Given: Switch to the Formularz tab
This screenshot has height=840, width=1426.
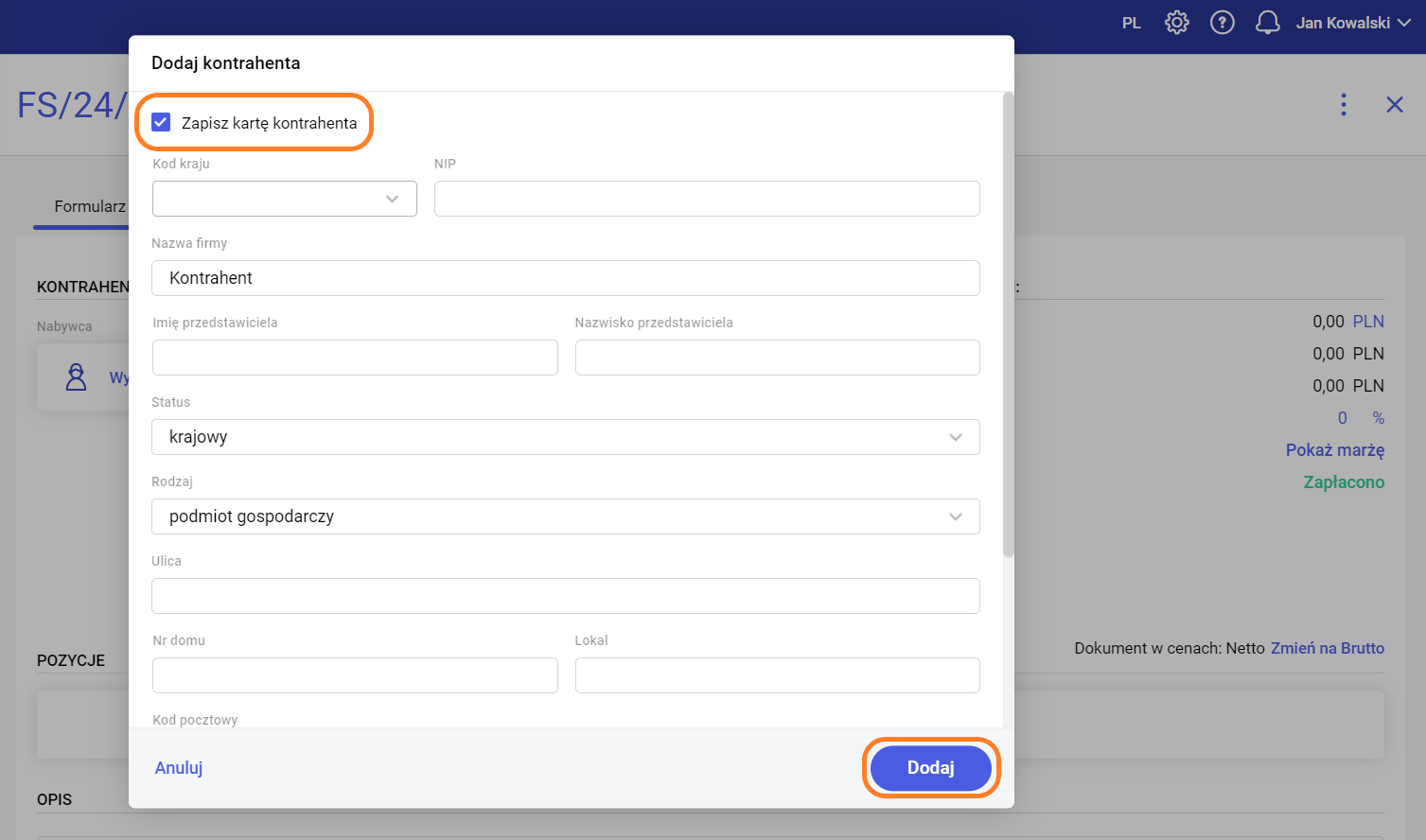Looking at the screenshot, I should click(x=89, y=206).
